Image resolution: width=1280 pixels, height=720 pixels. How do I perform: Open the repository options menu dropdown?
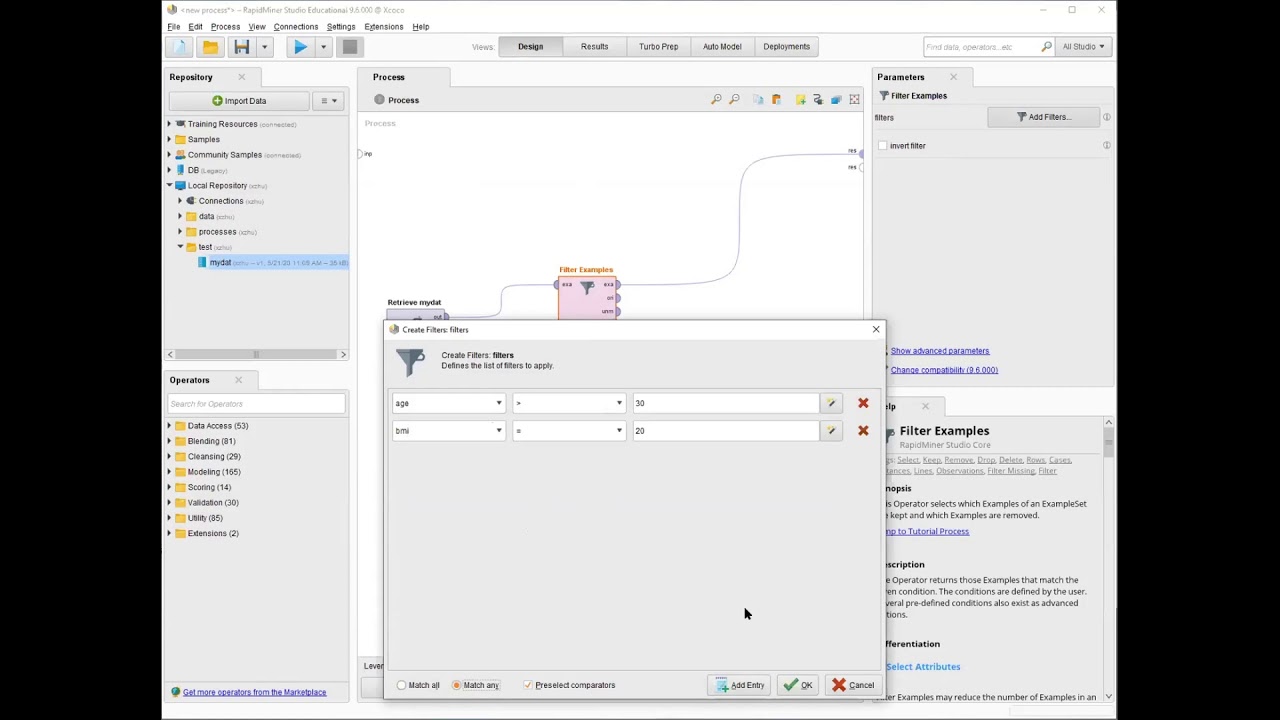[329, 101]
